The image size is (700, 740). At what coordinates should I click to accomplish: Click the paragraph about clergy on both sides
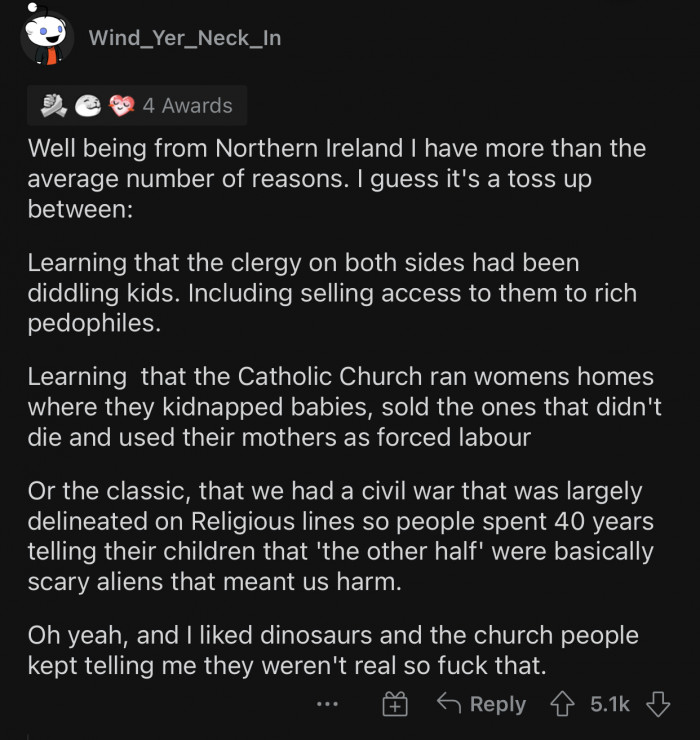point(331,295)
